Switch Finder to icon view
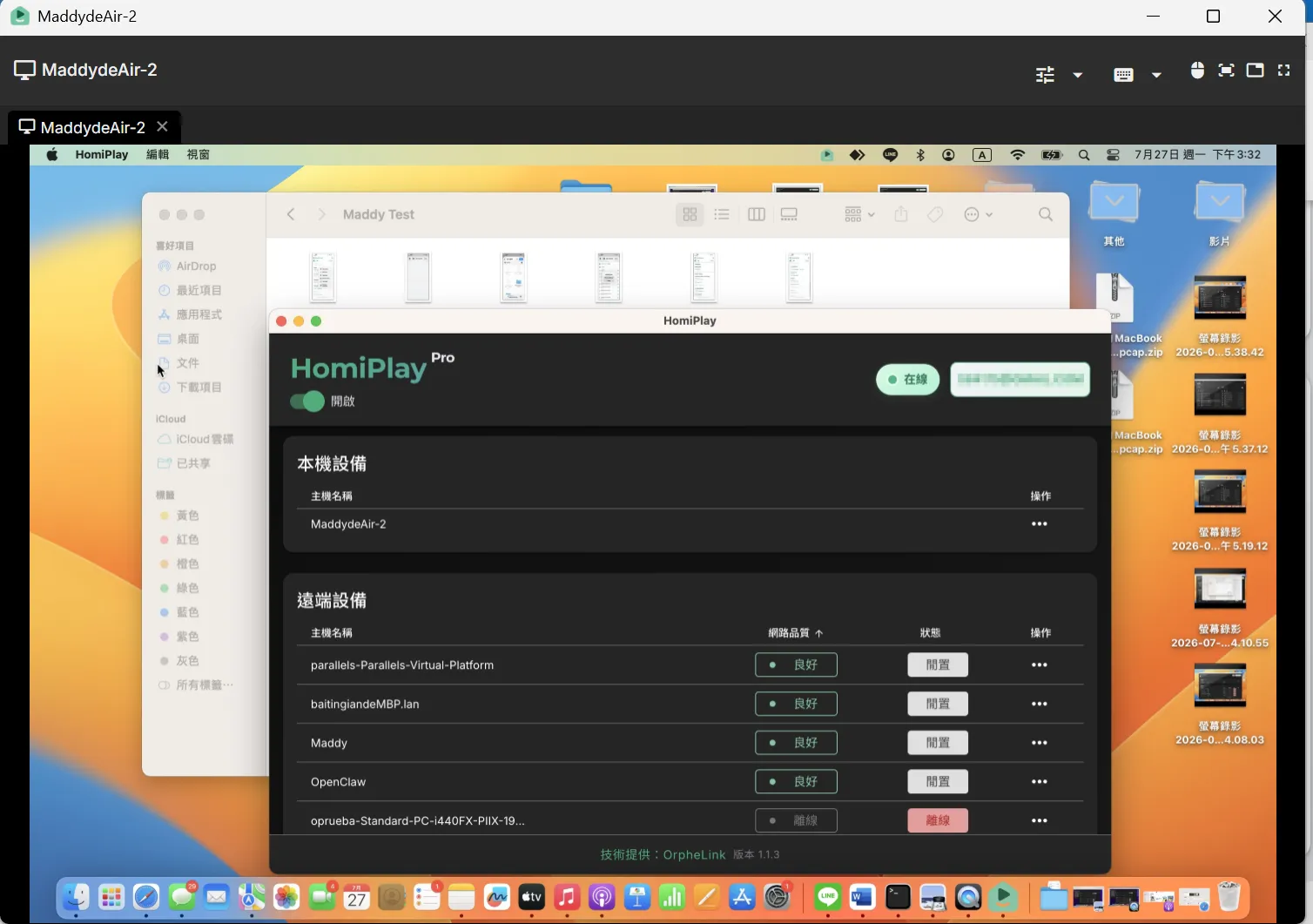This screenshot has width=1313, height=924. coord(690,214)
